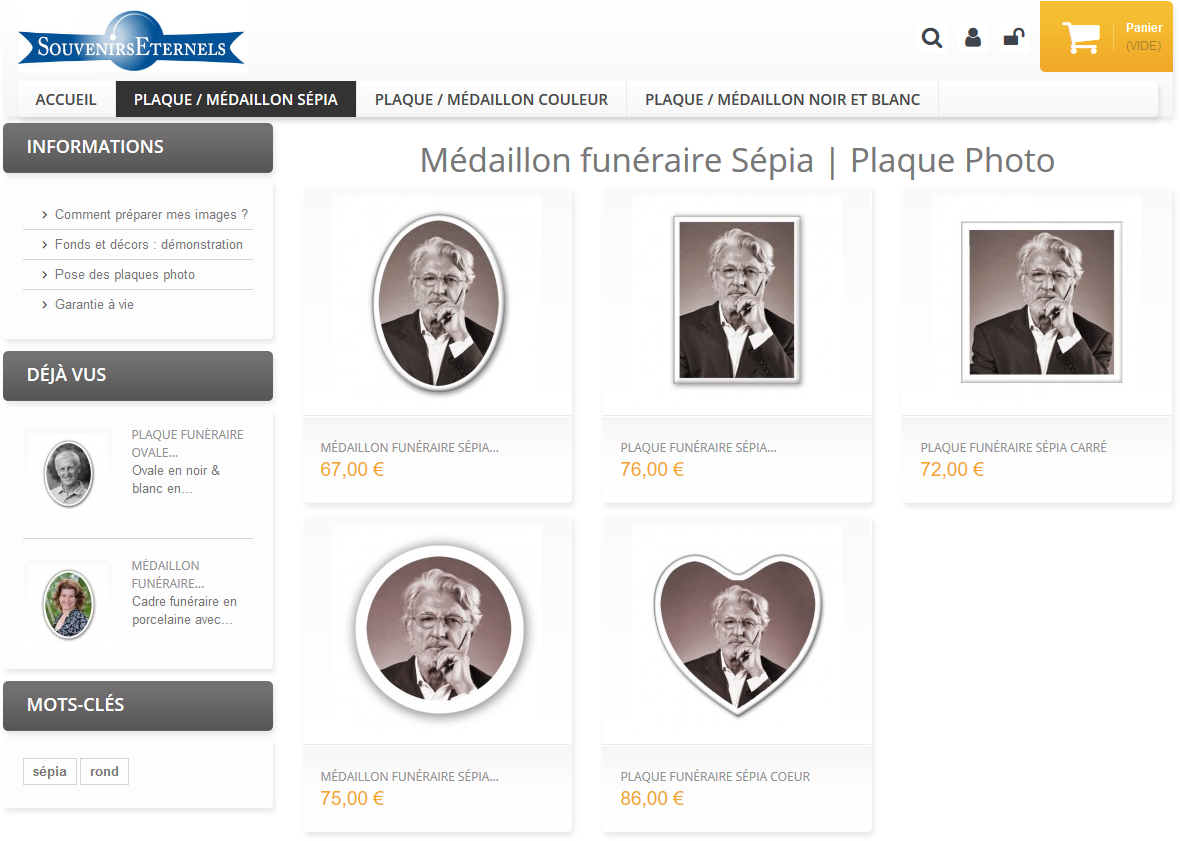1180x841 pixels.
Task: Open the oval sepia medallion thumbnail
Action: 437,301
